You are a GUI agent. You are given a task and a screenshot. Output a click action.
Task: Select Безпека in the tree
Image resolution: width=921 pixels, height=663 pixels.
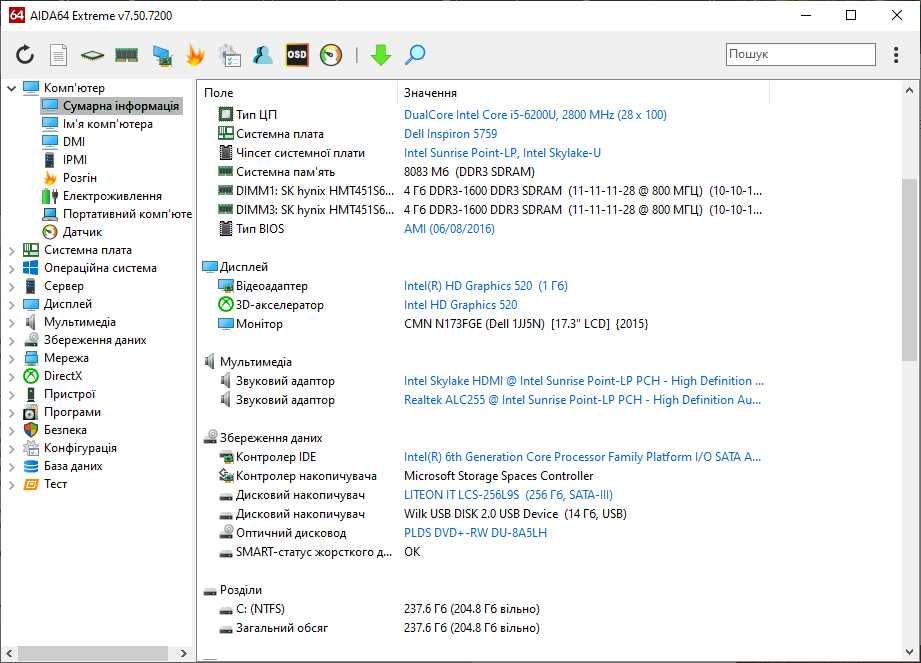[x=65, y=430]
